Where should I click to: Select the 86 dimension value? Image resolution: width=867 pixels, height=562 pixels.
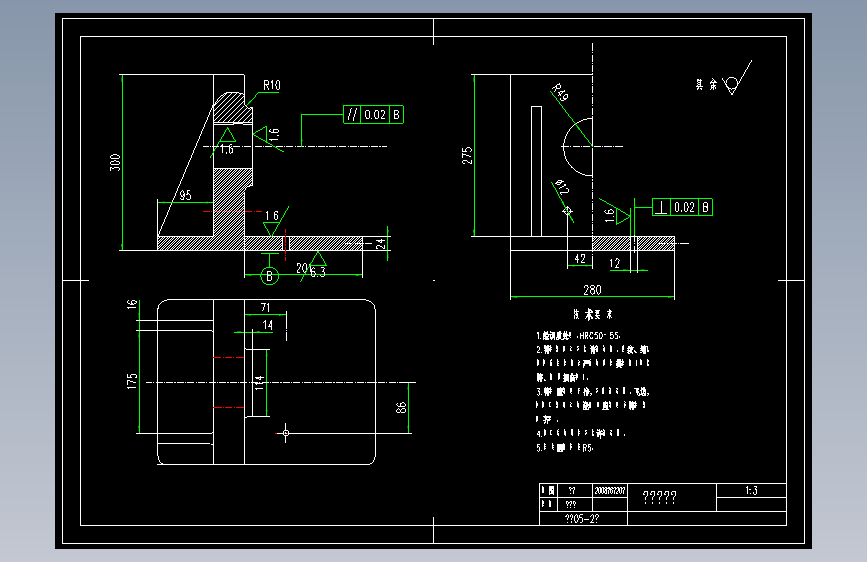pos(401,408)
